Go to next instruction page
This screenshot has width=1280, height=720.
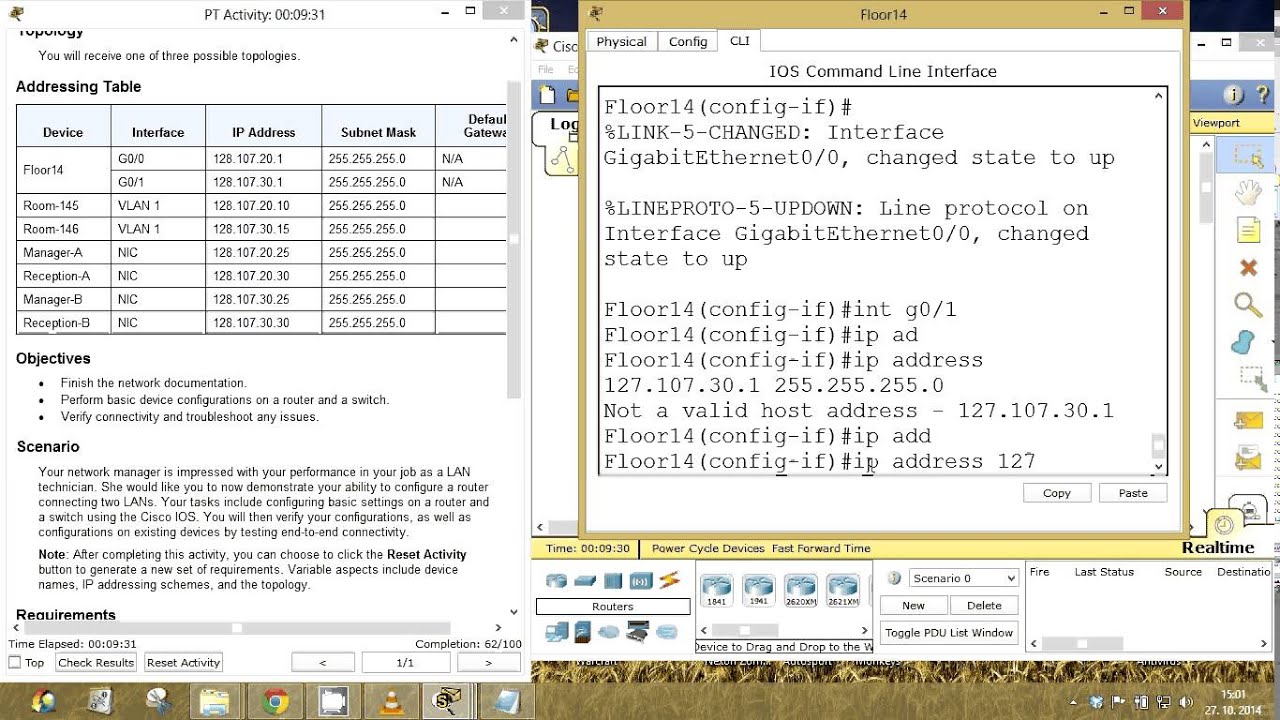(x=489, y=662)
